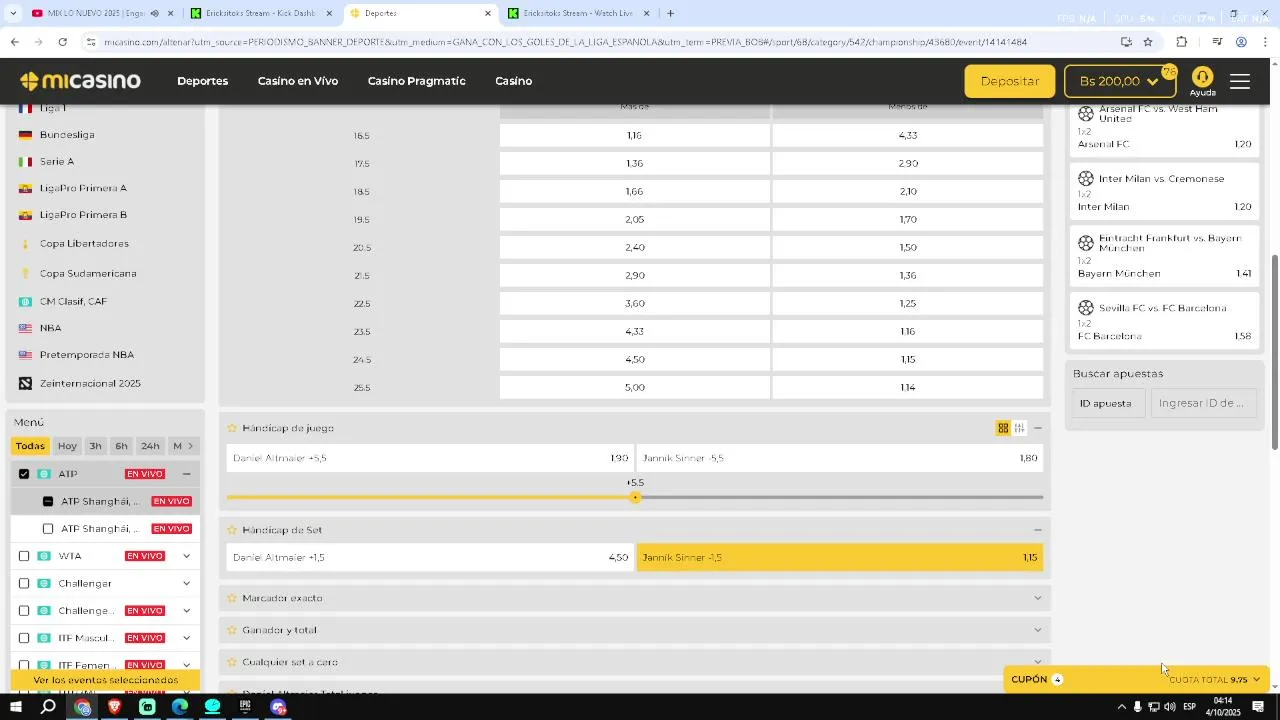Viewport: 1280px width, 720px height.
Task: Expand the CUPÓN bet slip chevron
Action: (1257, 680)
